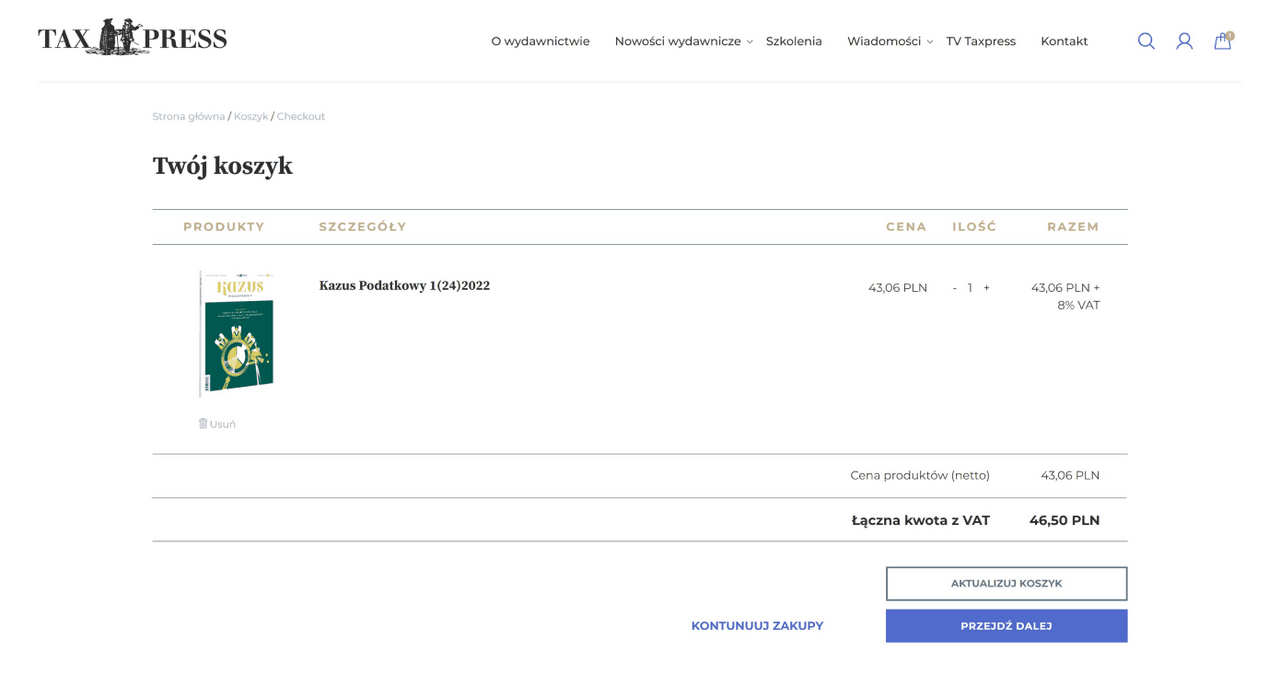Click the total 46,50 PLN amount
Screen dimensions: 1280x697
tap(1064, 521)
